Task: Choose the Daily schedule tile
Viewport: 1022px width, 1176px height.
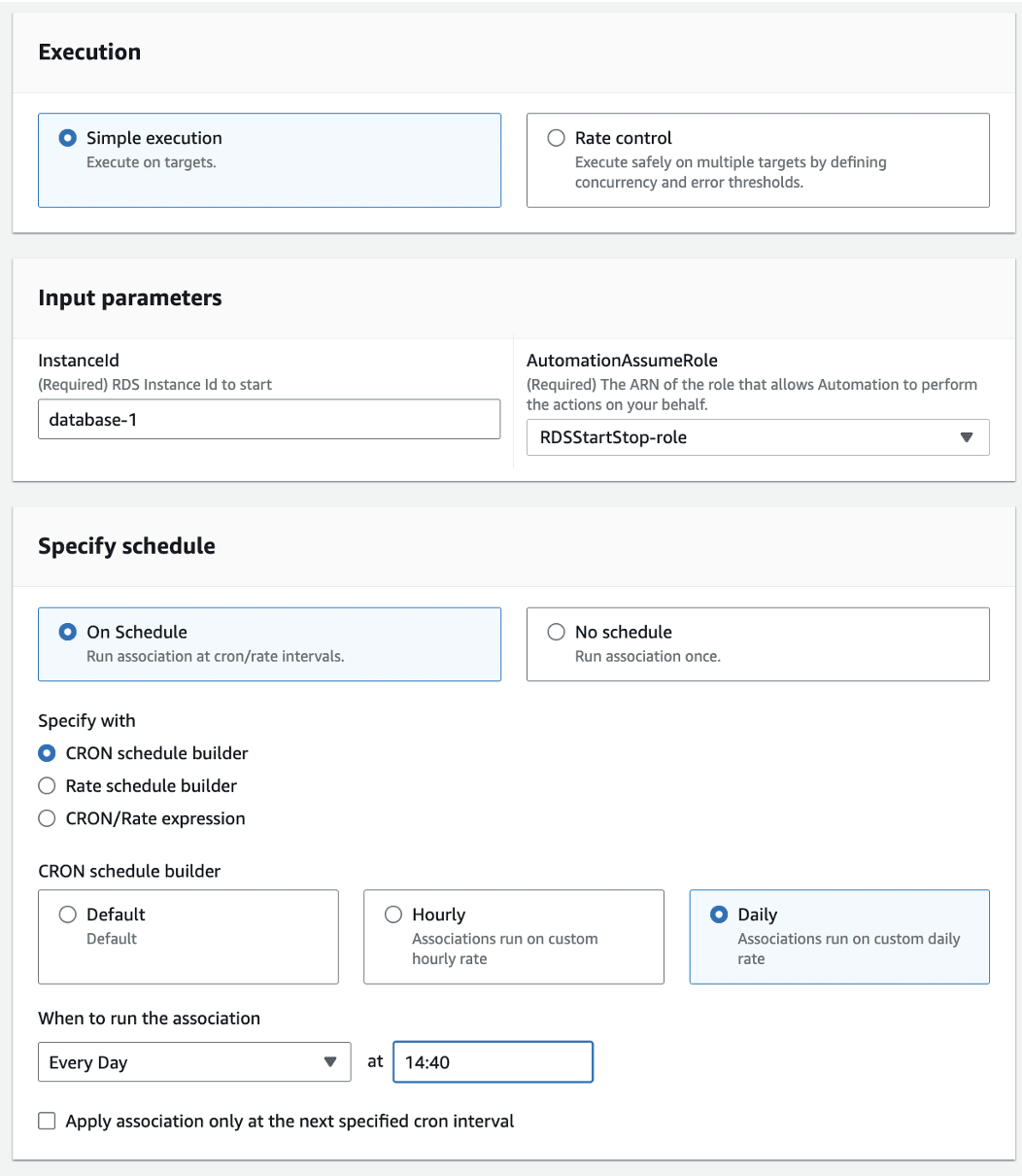Action: [839, 937]
